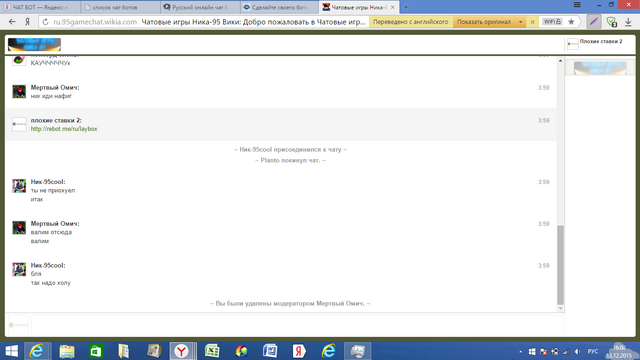Open the hidden system tray icons arrow

click(x=520, y=351)
